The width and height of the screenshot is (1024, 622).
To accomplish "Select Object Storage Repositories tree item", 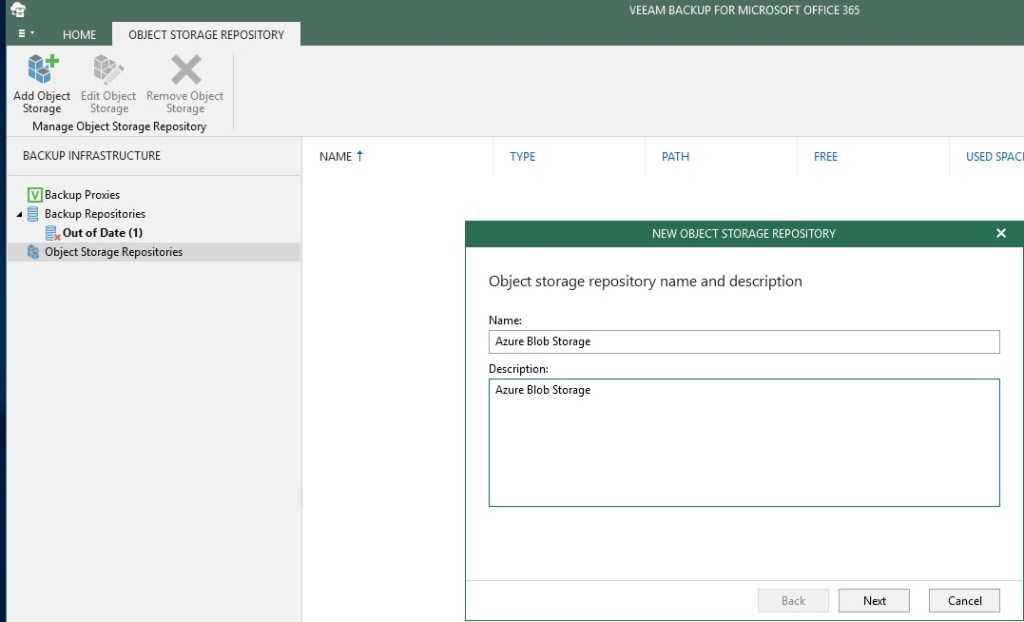I will 114,252.
